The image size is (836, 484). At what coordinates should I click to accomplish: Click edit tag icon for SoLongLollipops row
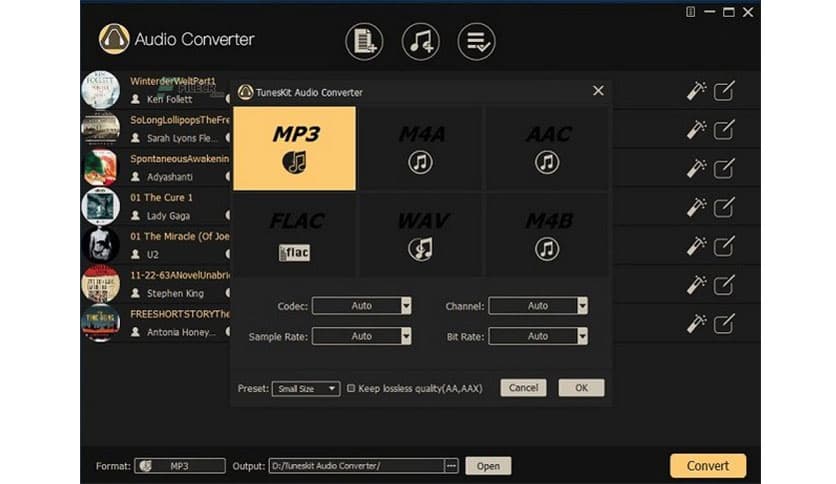[724, 130]
